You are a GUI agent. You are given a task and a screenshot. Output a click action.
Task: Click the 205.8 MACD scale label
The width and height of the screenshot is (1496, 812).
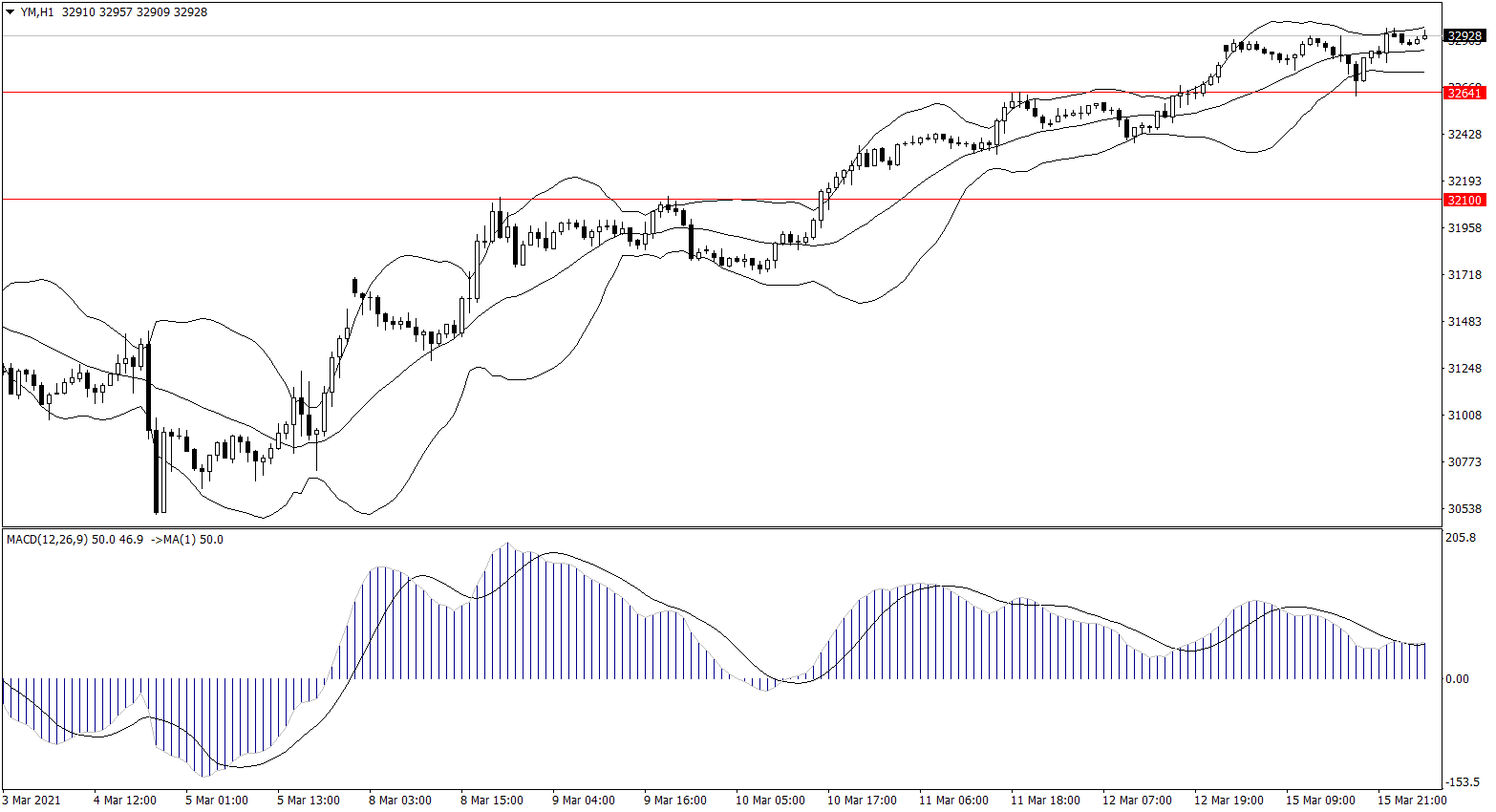[x=1461, y=538]
